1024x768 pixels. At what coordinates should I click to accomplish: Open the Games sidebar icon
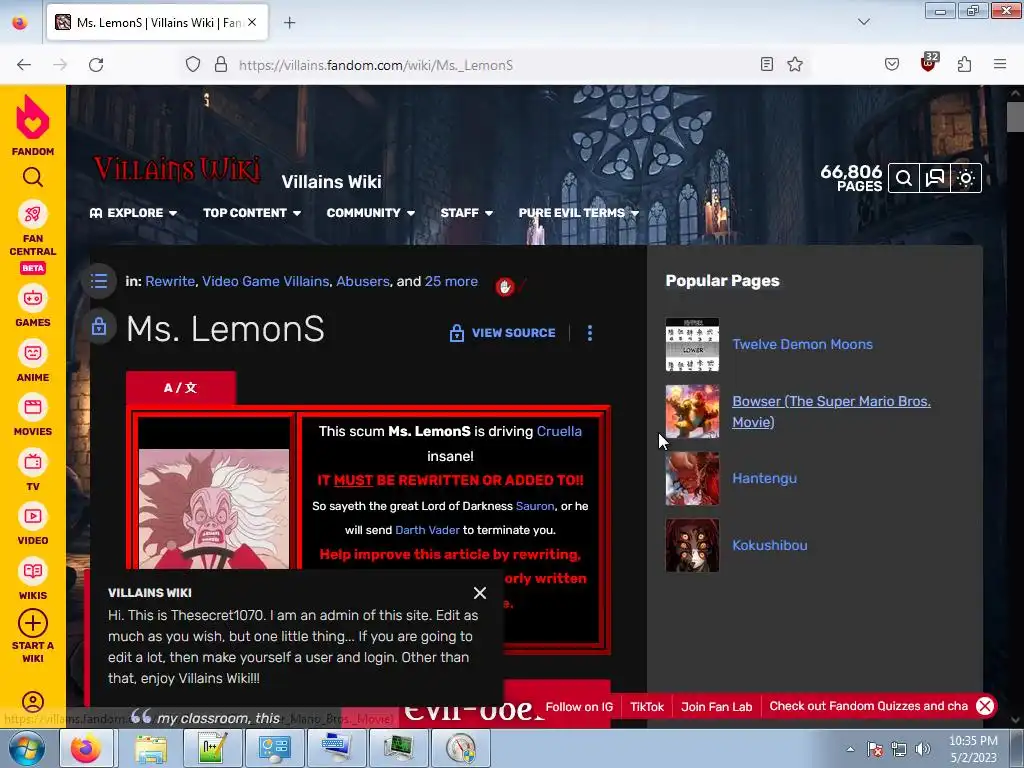pos(33,298)
